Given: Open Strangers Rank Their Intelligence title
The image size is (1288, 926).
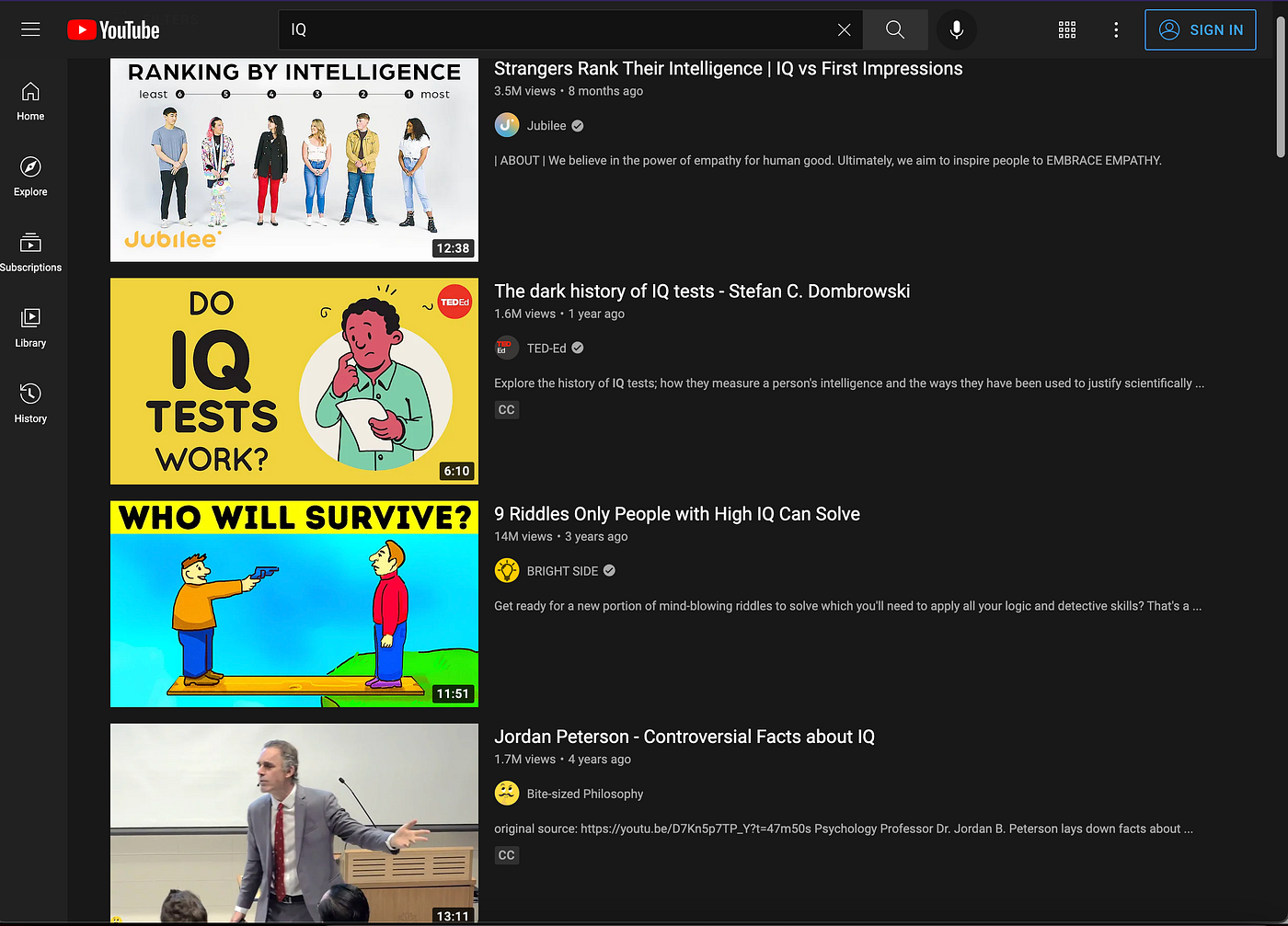Looking at the screenshot, I should 729,68.
